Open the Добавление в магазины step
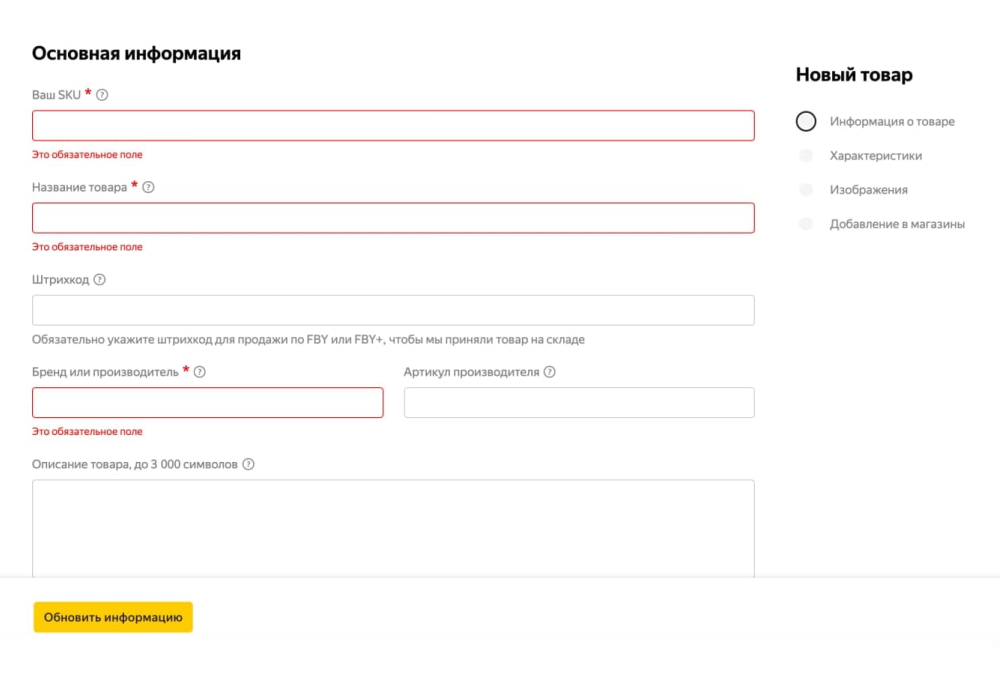 click(897, 224)
